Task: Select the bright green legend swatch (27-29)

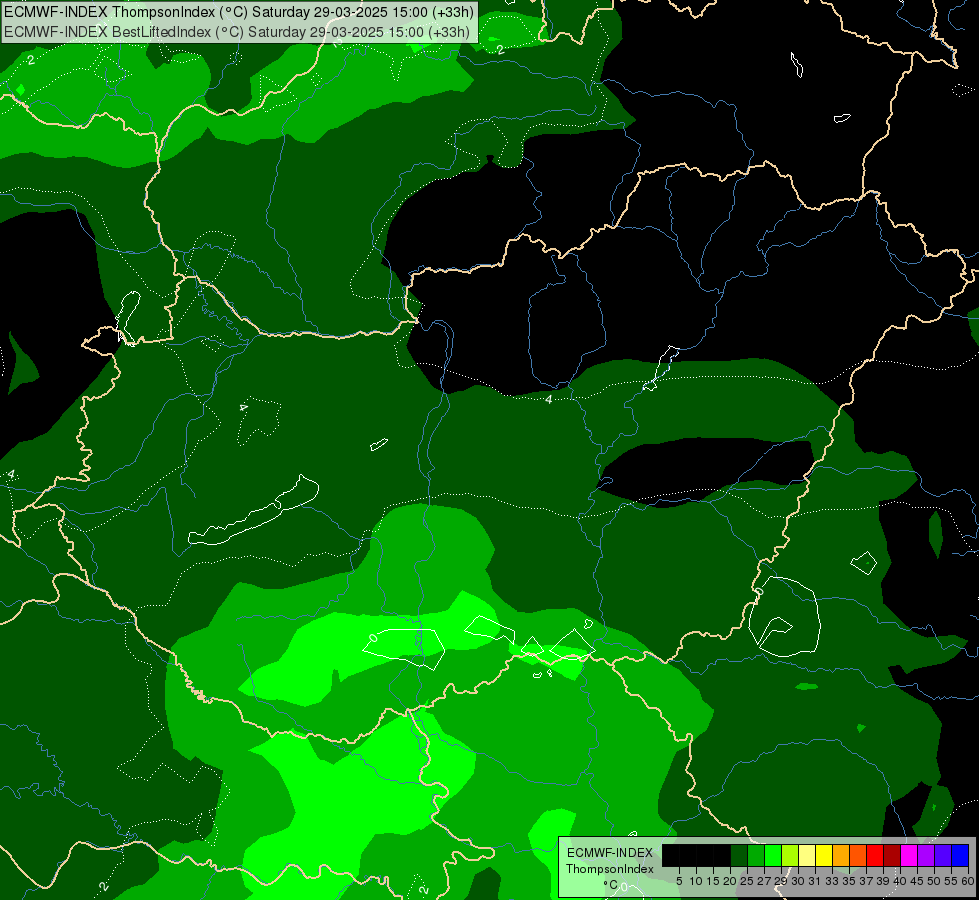Action: pyautogui.click(x=773, y=855)
